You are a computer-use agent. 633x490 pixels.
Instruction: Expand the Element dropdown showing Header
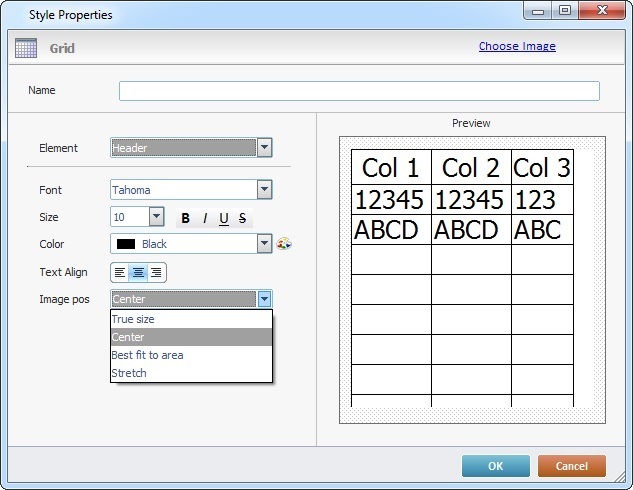coord(264,148)
